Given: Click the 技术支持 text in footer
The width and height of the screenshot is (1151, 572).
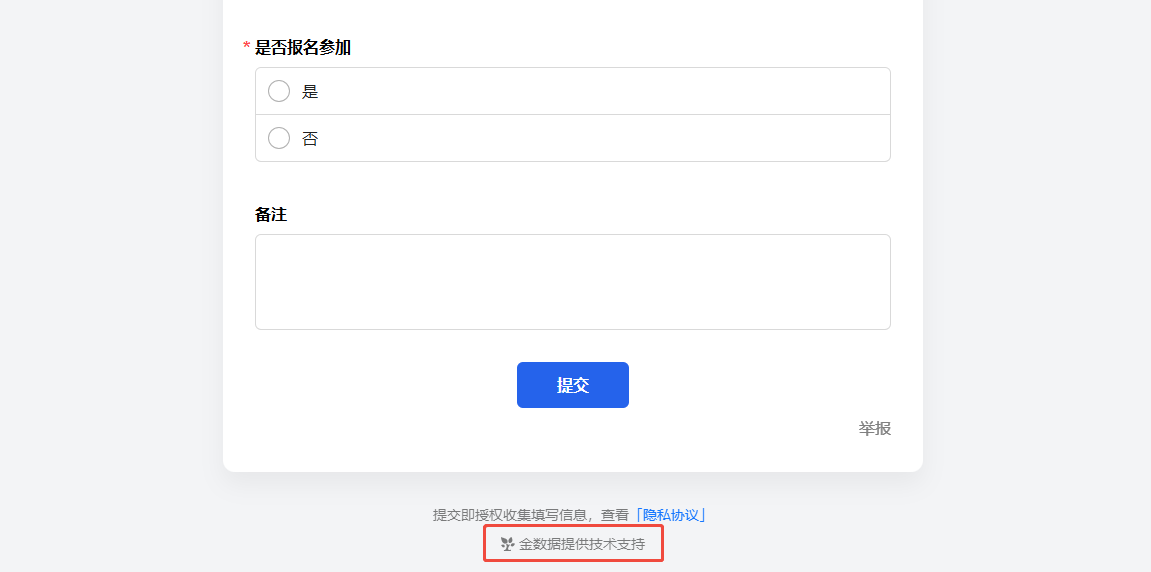Looking at the screenshot, I should click(x=620, y=545).
